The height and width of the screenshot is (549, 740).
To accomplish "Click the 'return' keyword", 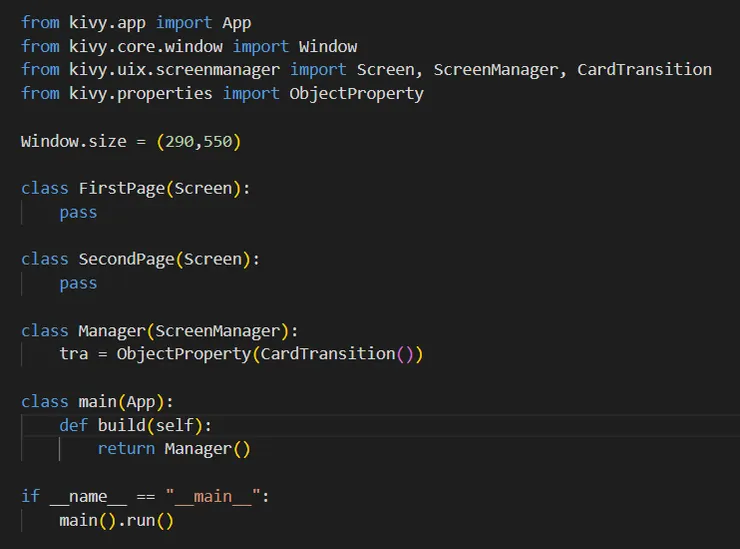I will tap(126, 448).
